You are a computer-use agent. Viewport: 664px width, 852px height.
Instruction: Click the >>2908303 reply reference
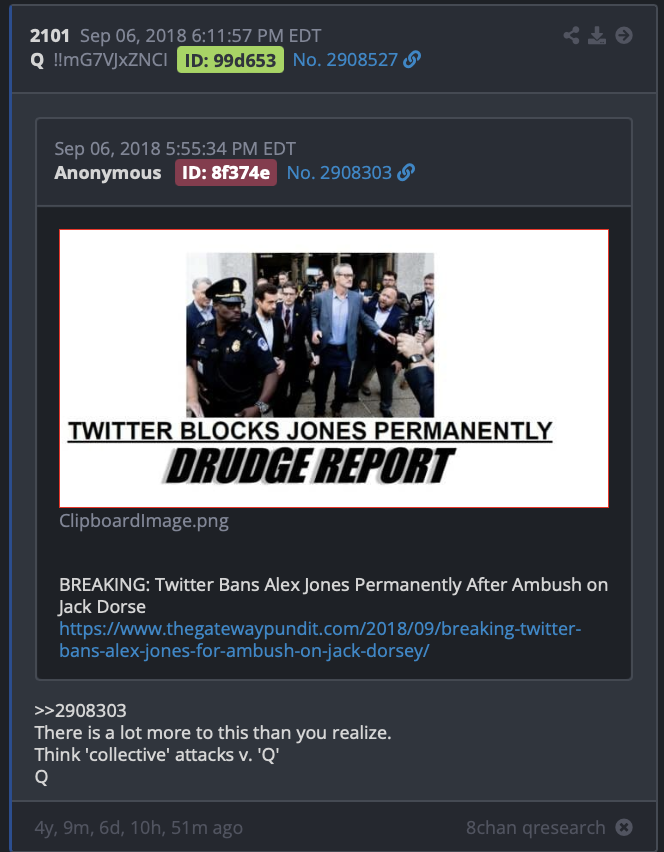pyautogui.click(x=80, y=710)
